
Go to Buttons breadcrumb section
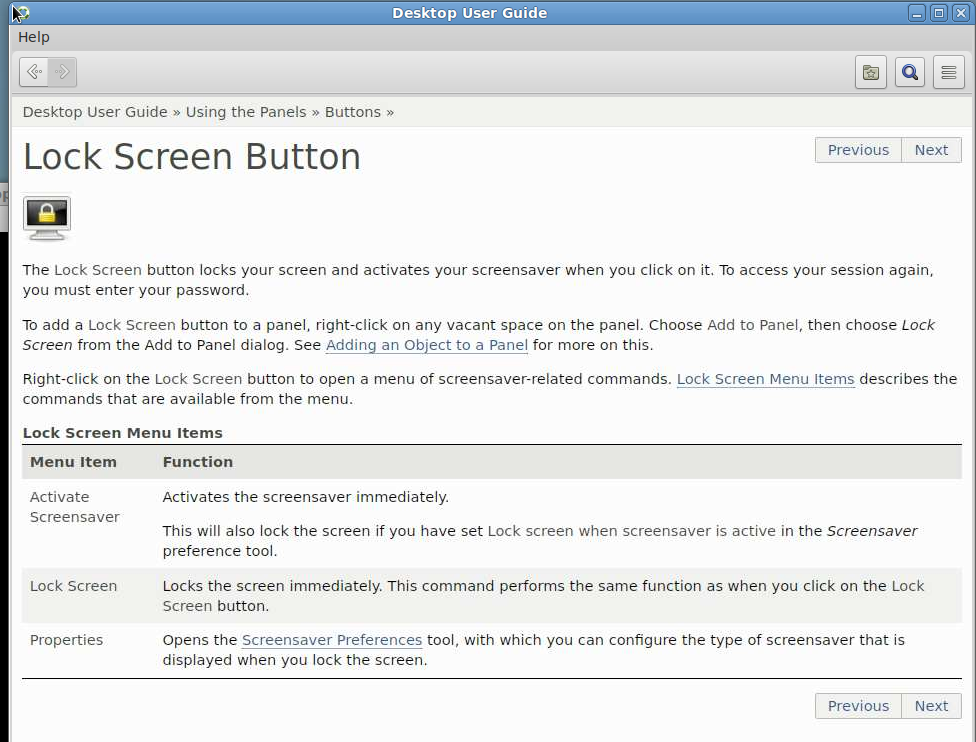point(353,112)
